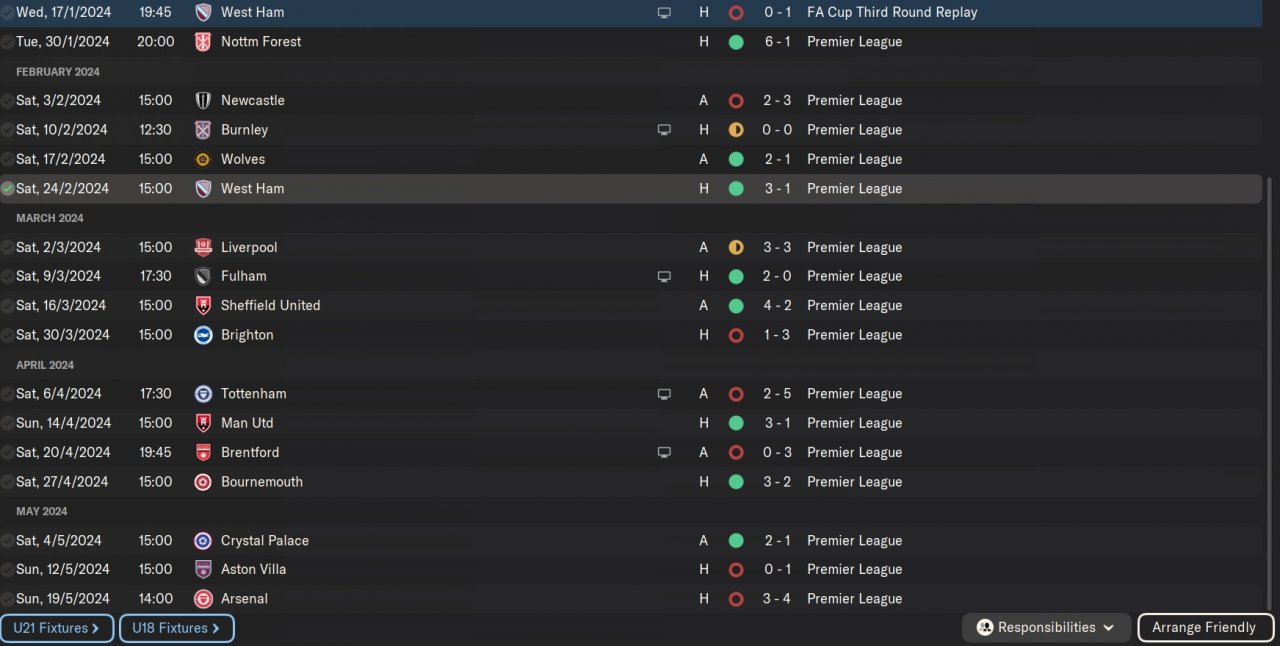1280x646 pixels.
Task: Click the Brighton club badge
Action: coord(203,335)
